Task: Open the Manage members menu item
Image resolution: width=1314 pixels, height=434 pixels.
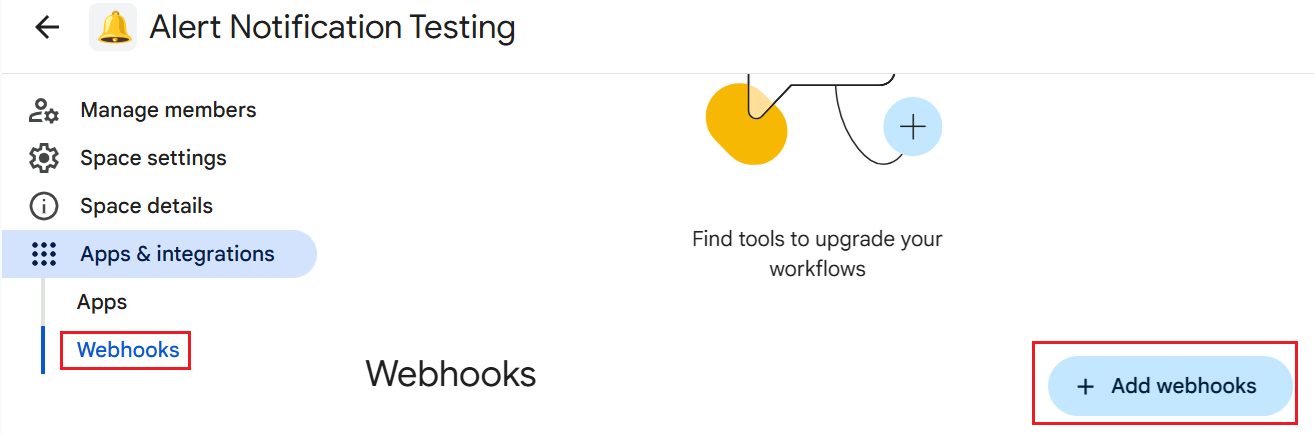Action: pos(168,110)
